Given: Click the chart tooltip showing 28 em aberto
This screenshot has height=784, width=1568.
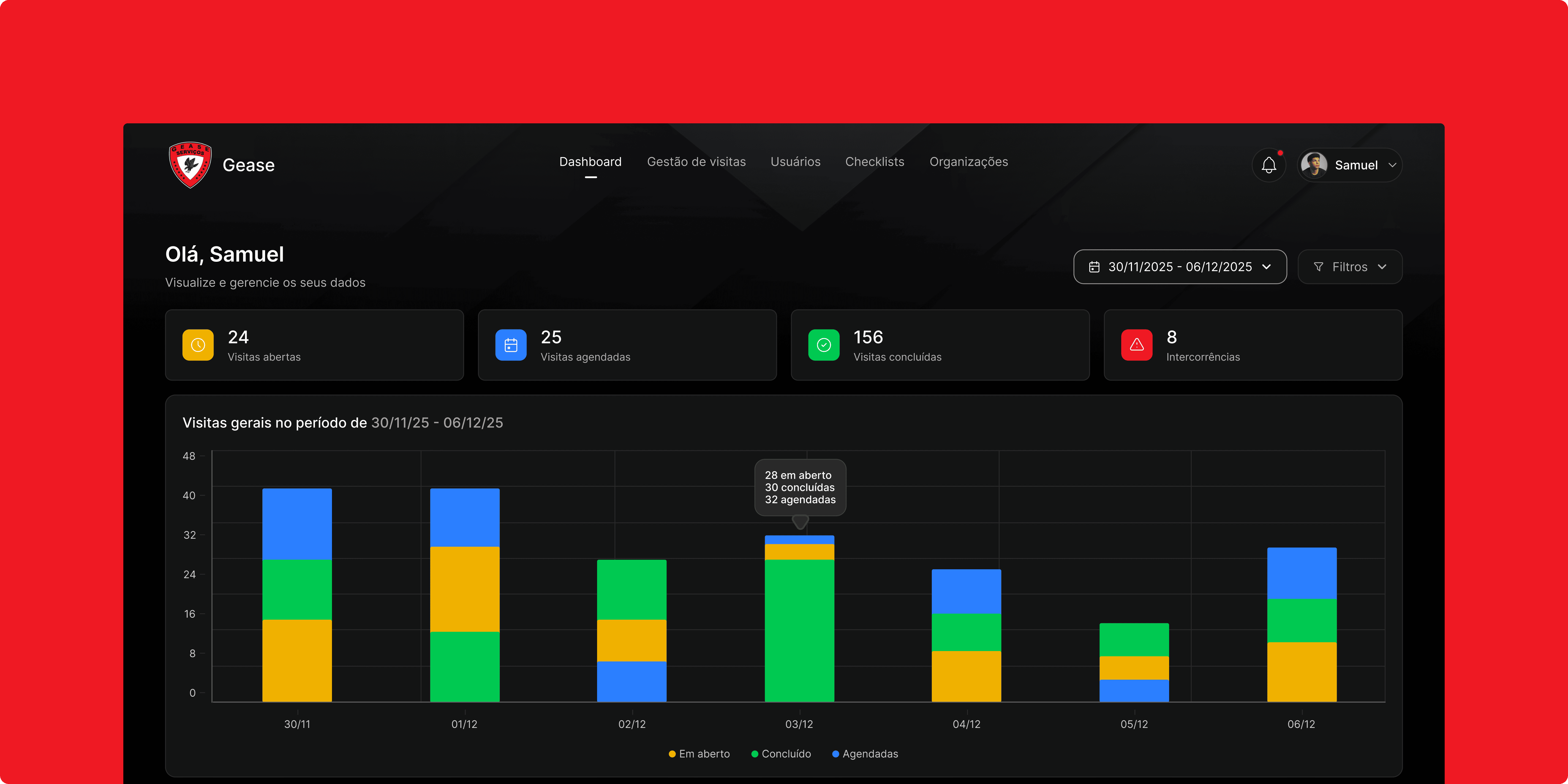Looking at the screenshot, I should [x=801, y=488].
